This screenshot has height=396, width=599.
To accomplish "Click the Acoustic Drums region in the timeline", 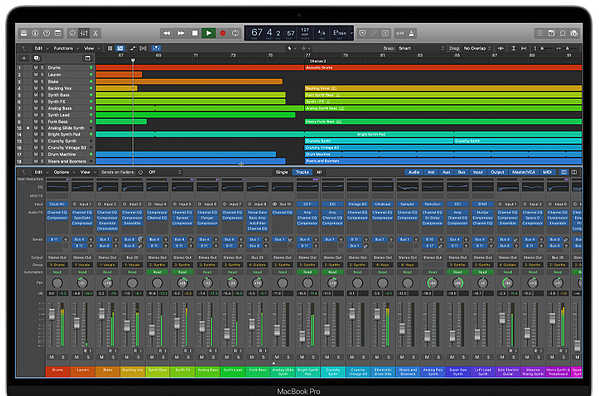I will [443, 68].
